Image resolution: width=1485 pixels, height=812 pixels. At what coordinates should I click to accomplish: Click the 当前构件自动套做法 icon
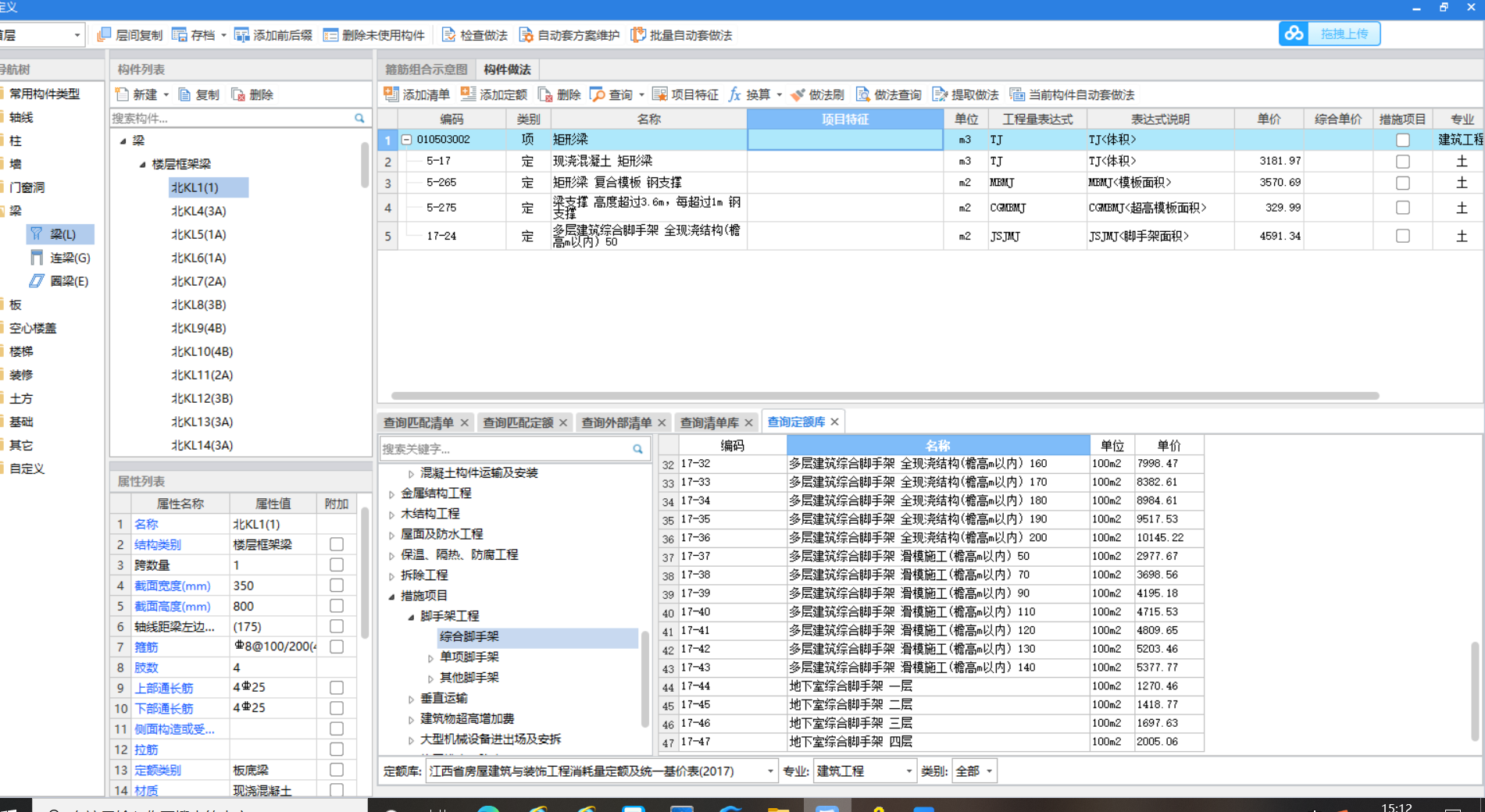1017,94
